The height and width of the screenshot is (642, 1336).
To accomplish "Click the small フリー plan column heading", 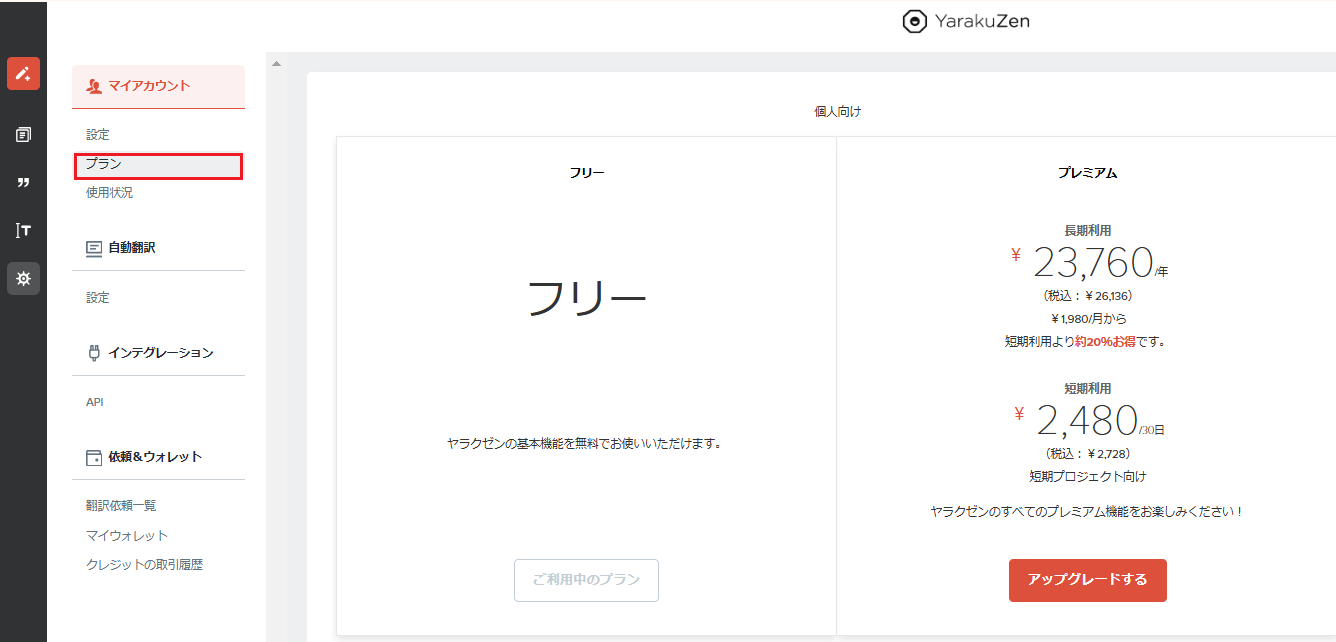I will [587, 173].
